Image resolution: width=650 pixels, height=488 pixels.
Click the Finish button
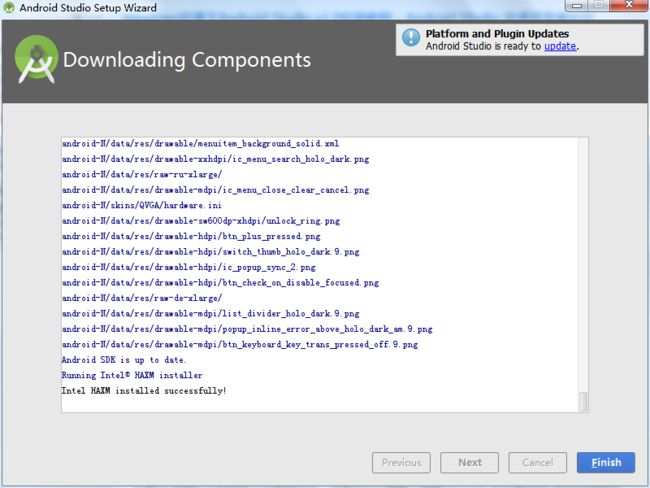(606, 462)
